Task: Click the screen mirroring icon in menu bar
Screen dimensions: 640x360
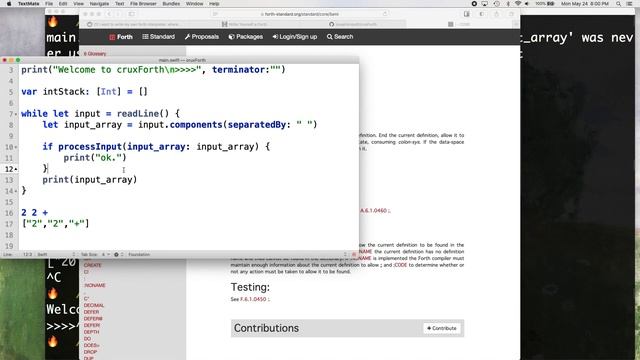Action: [x=485, y=4]
